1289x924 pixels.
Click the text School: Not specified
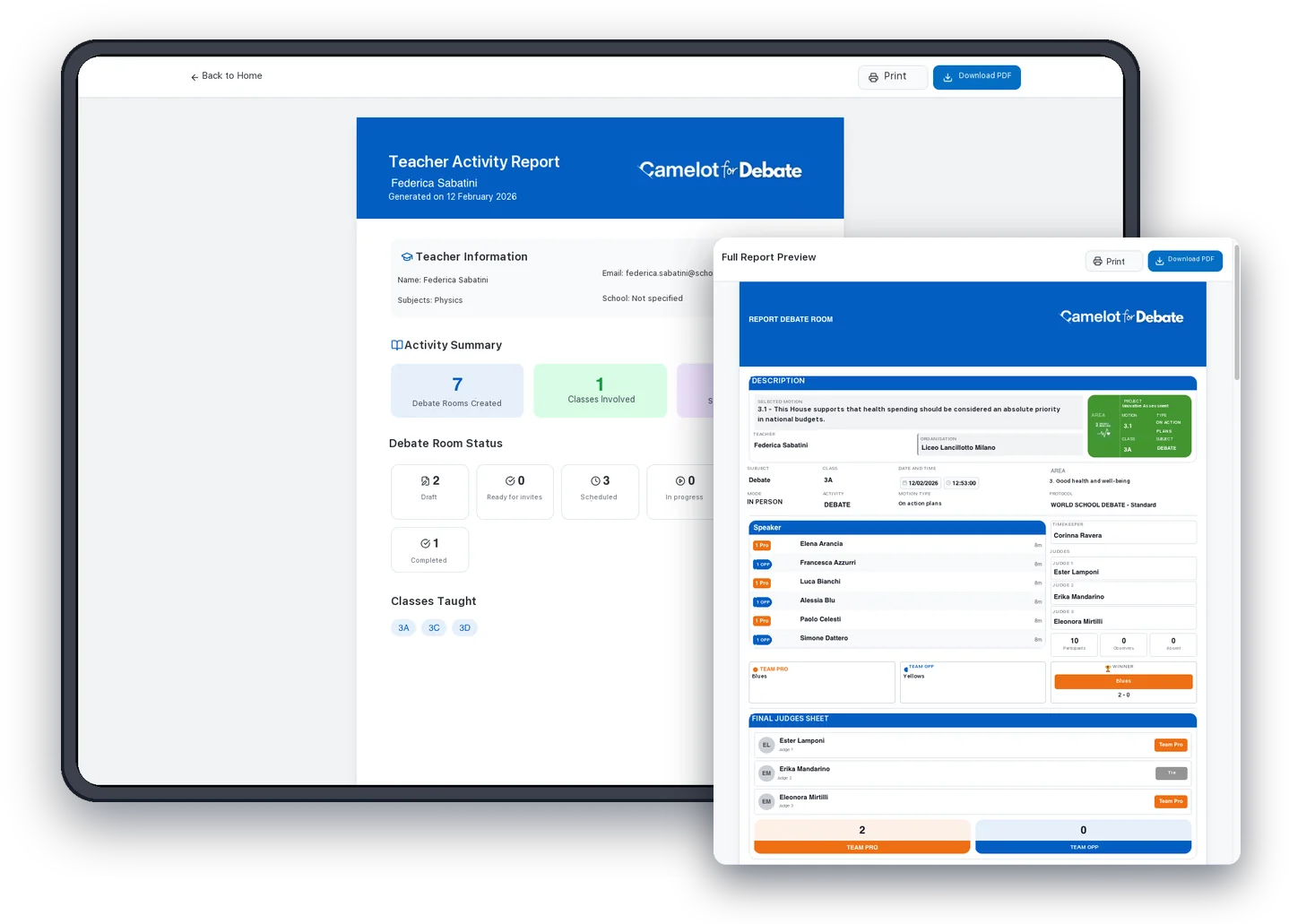643,299
